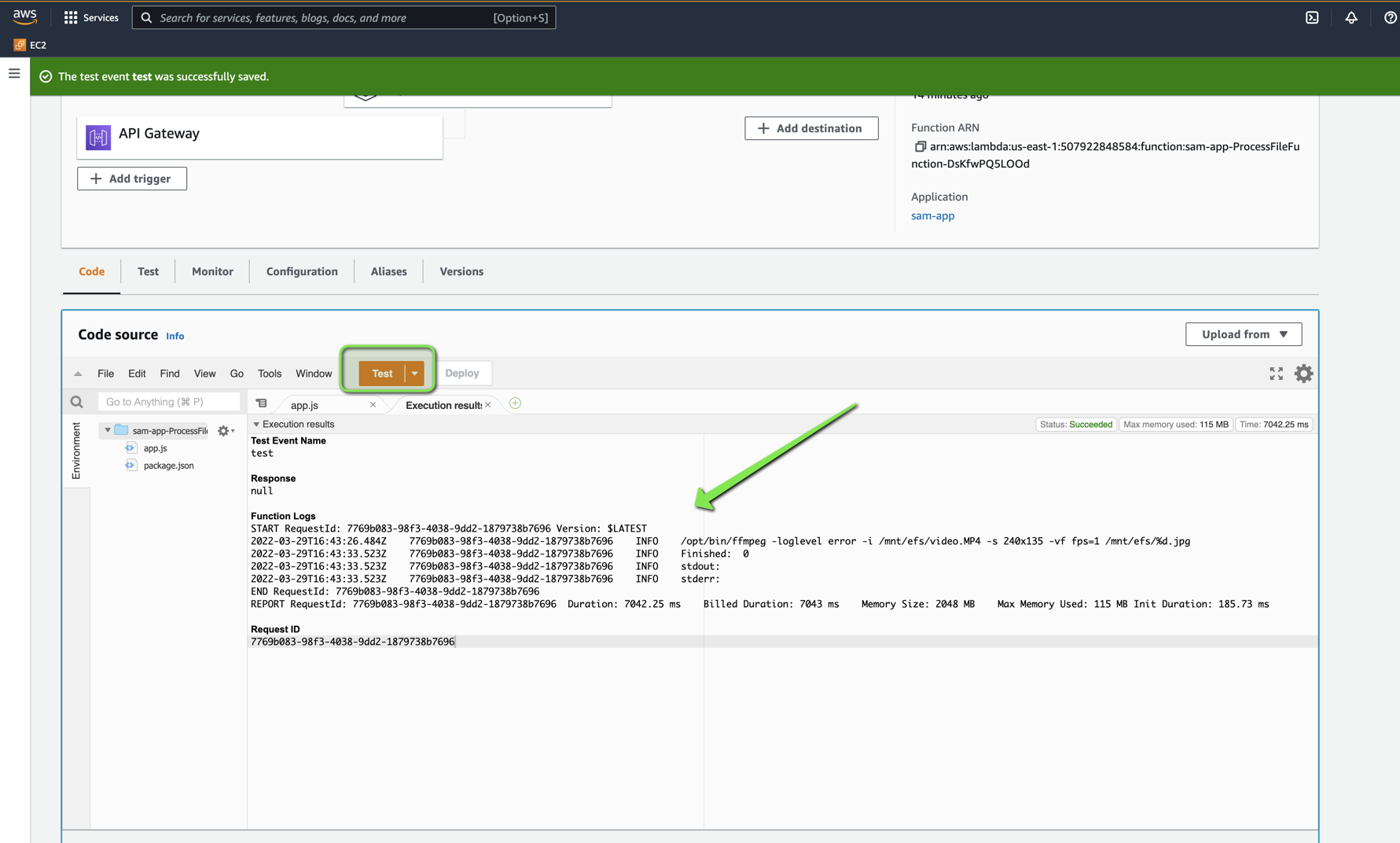Open editor preferences gear icon

tap(1303, 374)
